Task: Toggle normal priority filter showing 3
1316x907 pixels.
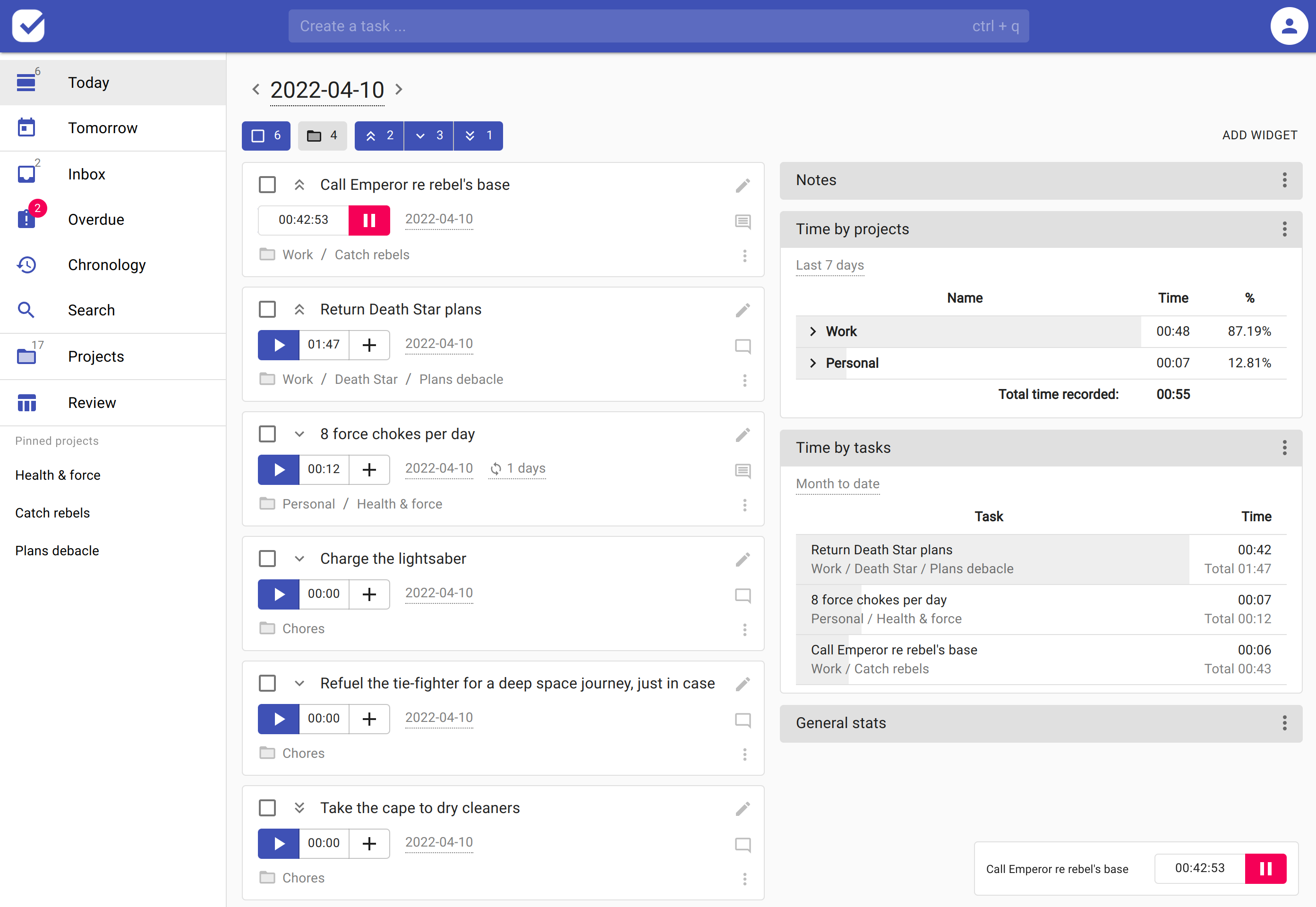Action: click(428, 136)
